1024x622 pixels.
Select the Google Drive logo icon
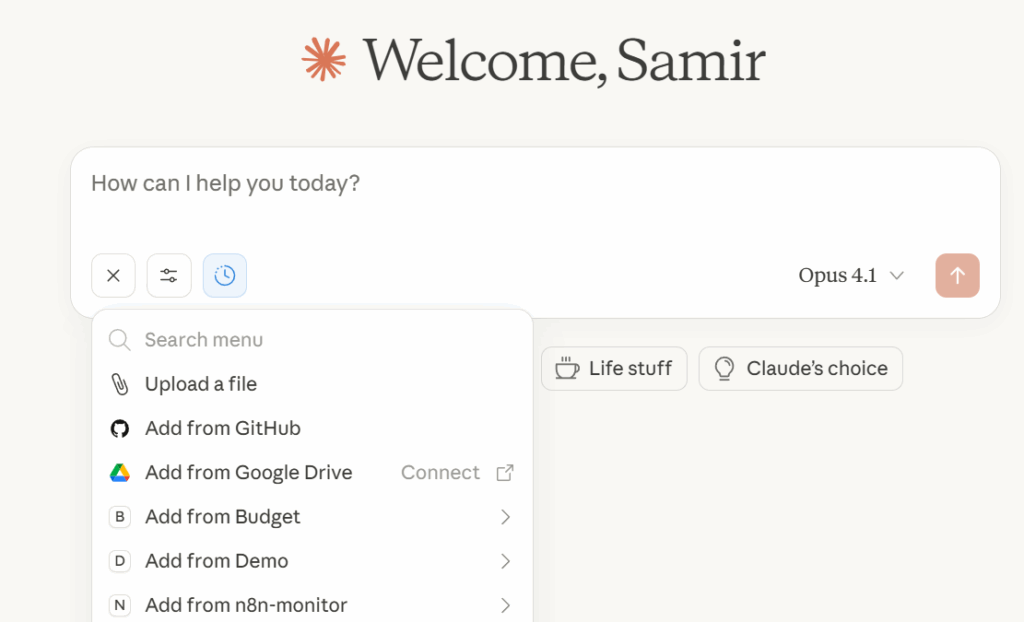[120, 472]
